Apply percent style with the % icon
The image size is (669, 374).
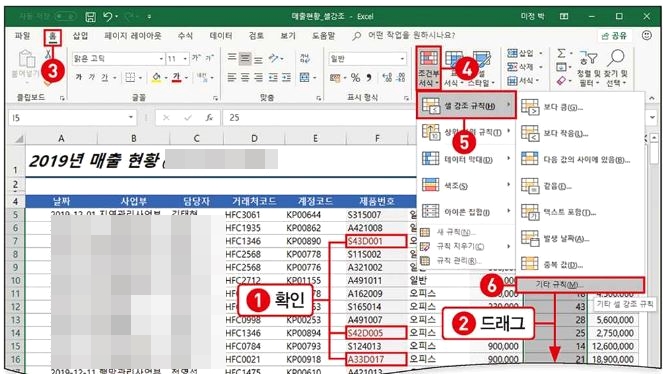(355, 78)
